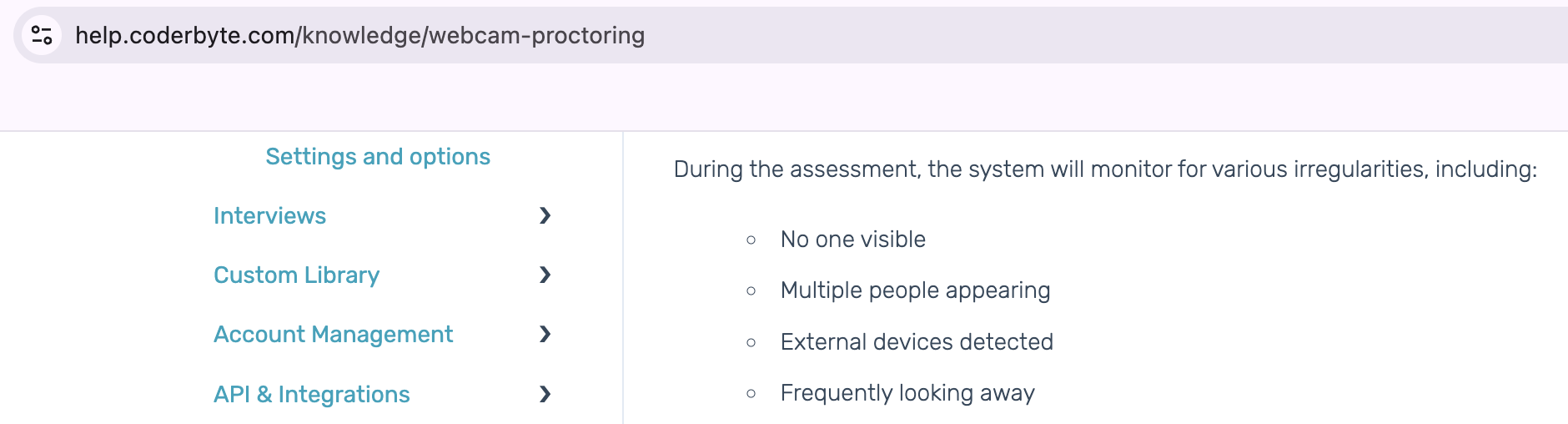Click the 'External devices detected' list item

(917, 342)
